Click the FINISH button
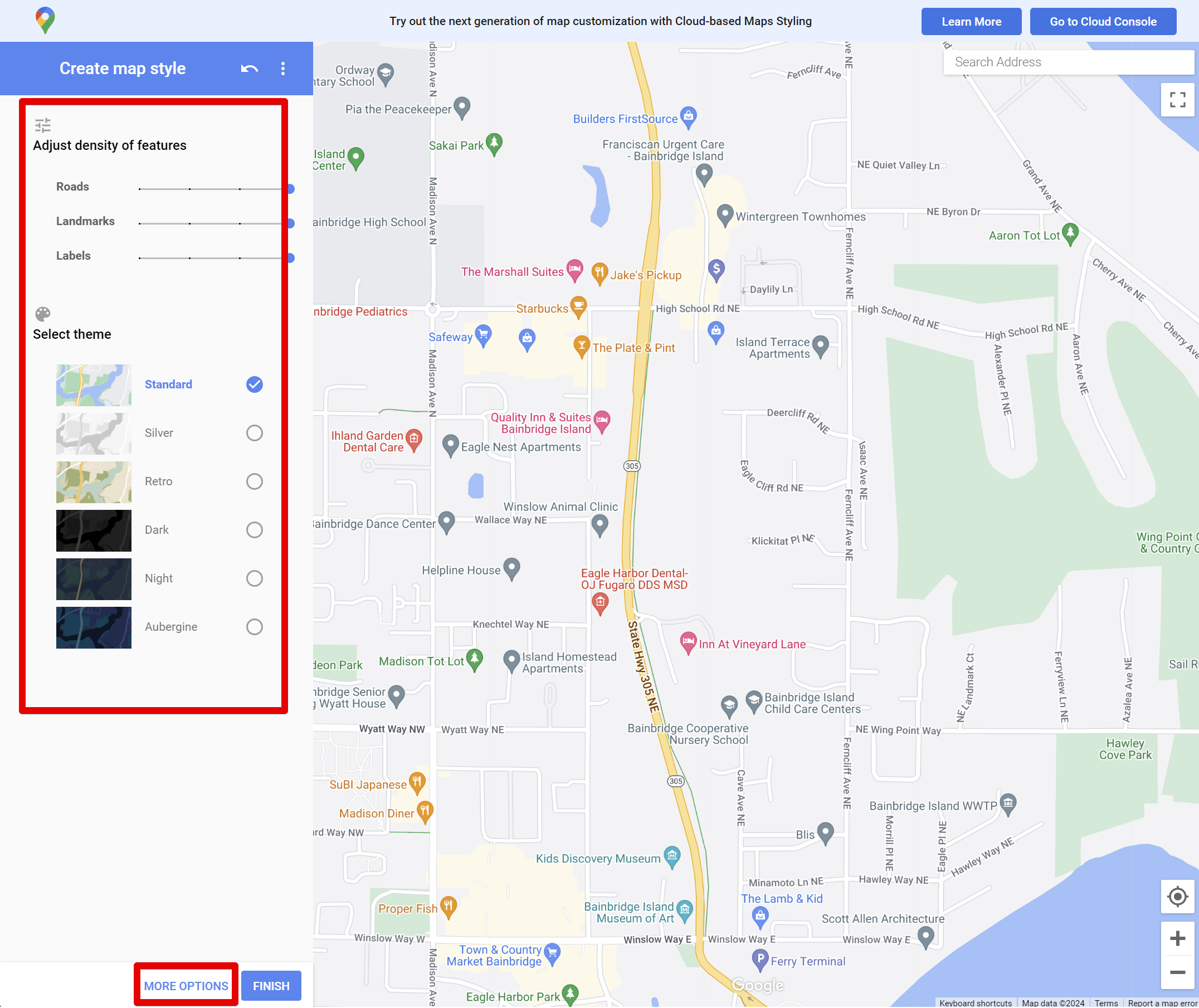 pos(271,987)
